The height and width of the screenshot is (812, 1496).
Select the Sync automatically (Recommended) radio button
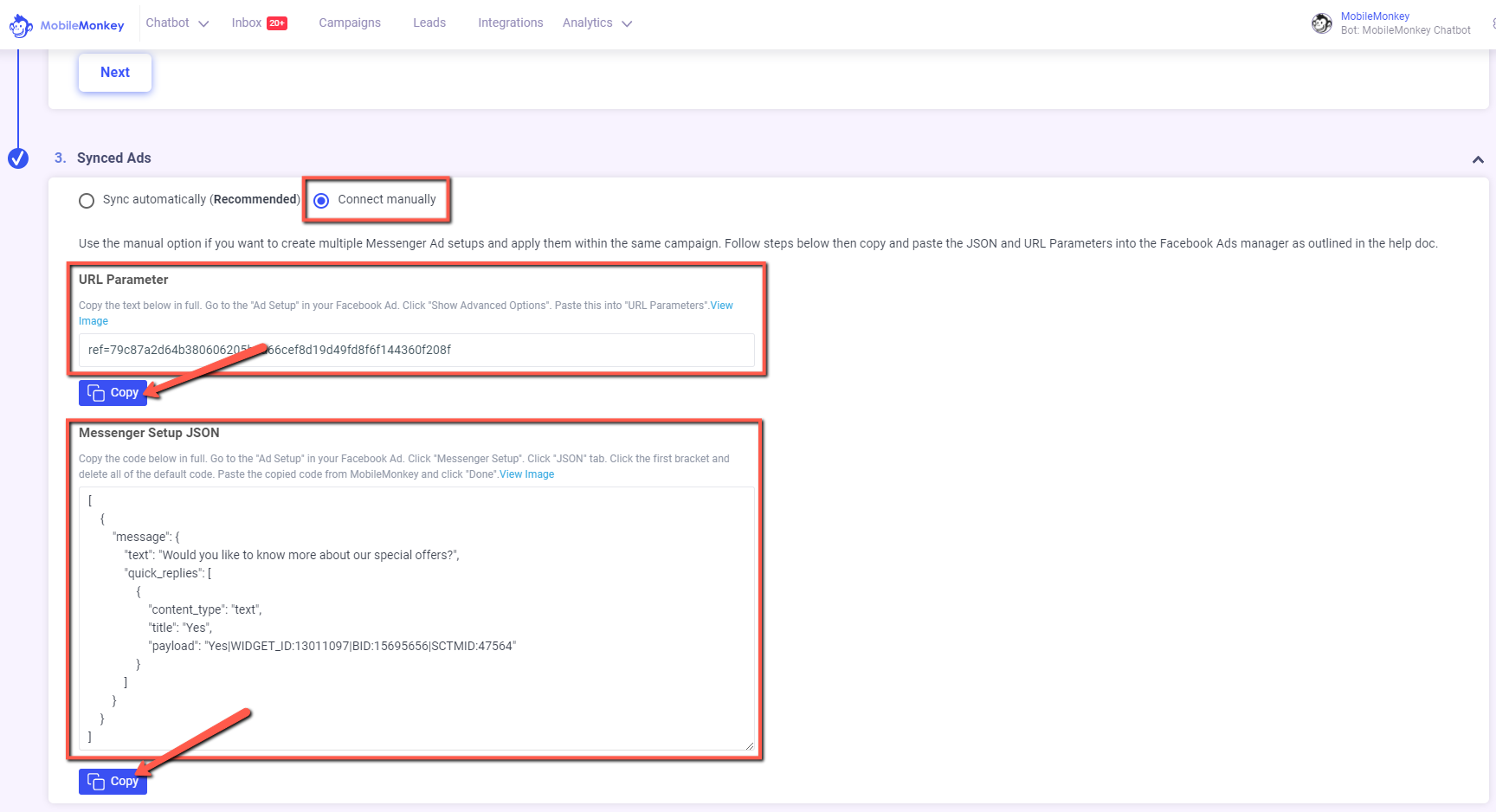coord(87,200)
